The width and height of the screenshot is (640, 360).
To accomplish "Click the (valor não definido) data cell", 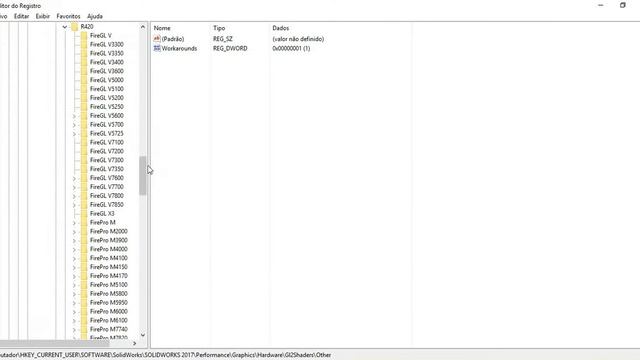I will pos(298,39).
